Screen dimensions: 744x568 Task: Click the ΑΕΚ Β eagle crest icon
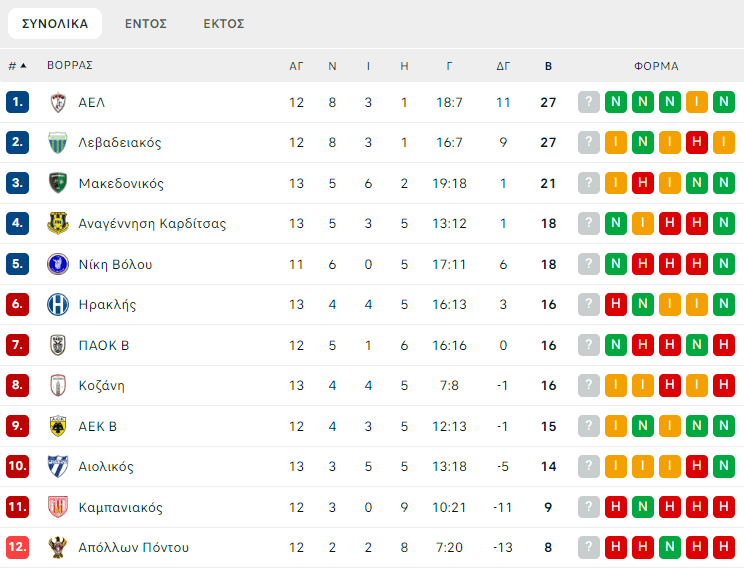[x=58, y=426]
